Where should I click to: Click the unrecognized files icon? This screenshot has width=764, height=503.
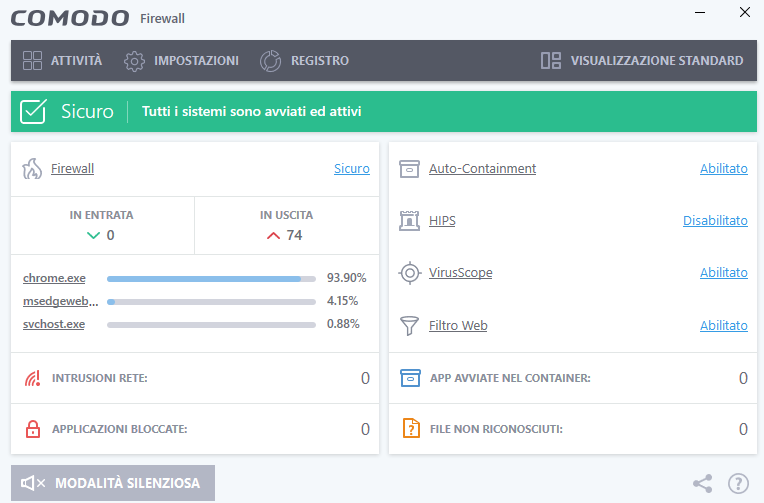pyautogui.click(x=409, y=429)
